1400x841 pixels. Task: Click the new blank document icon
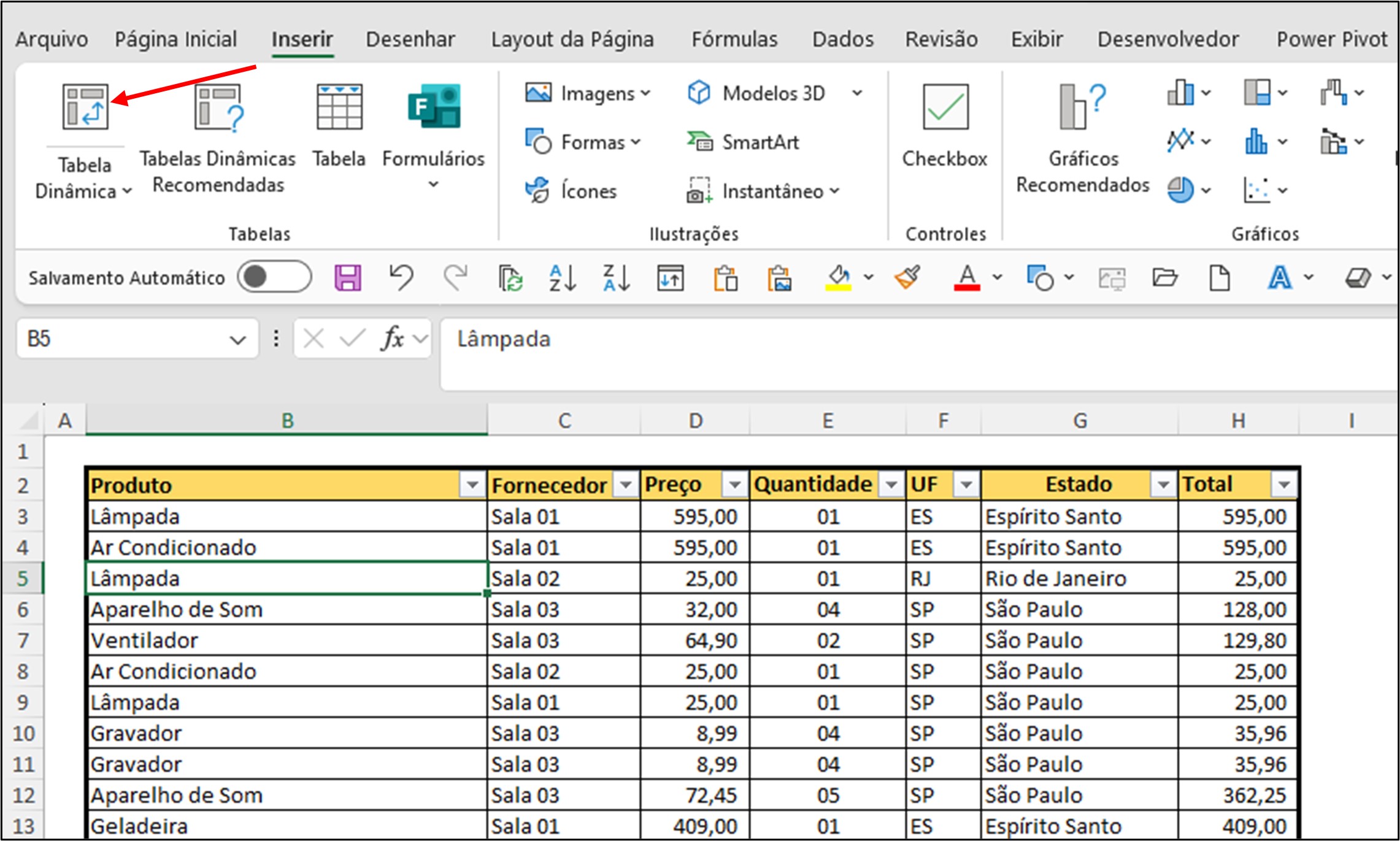pos(1219,278)
